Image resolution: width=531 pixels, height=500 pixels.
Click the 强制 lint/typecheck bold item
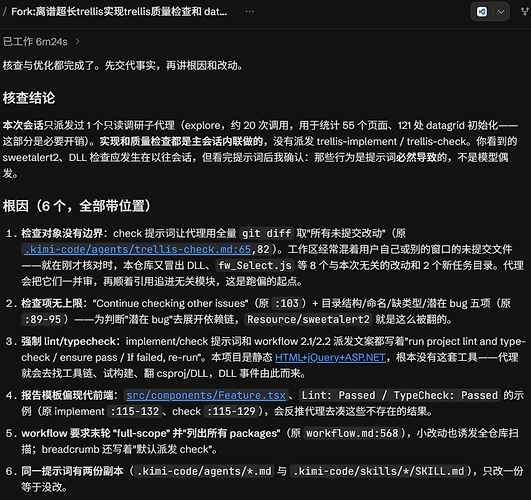pyautogui.click(x=69, y=341)
